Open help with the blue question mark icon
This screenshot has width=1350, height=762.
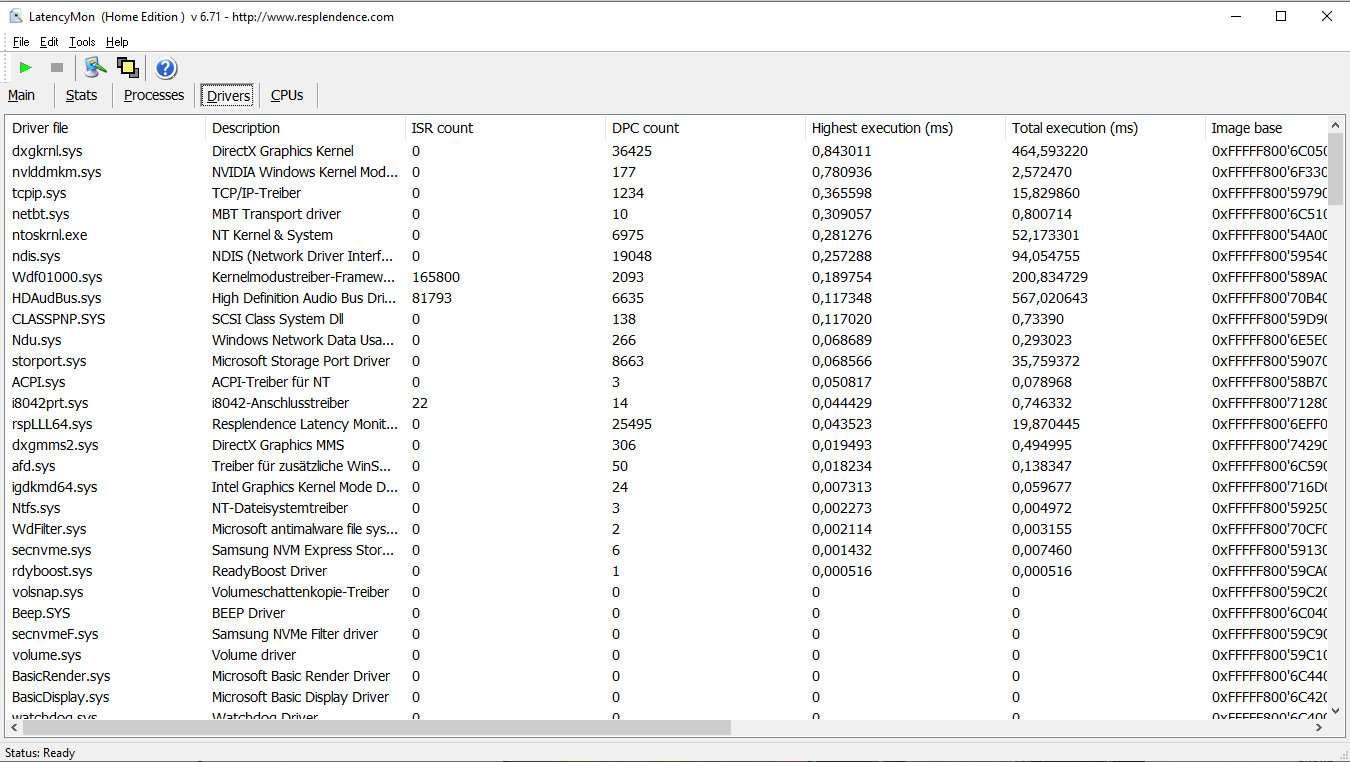click(166, 68)
